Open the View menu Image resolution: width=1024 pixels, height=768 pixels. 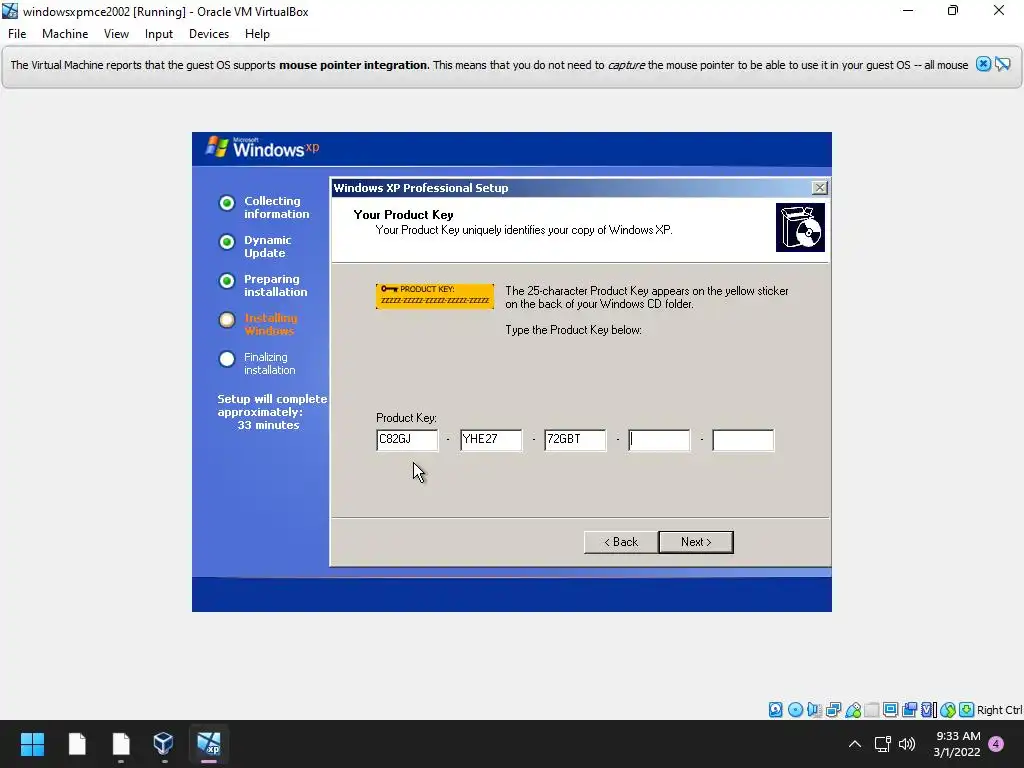click(116, 34)
